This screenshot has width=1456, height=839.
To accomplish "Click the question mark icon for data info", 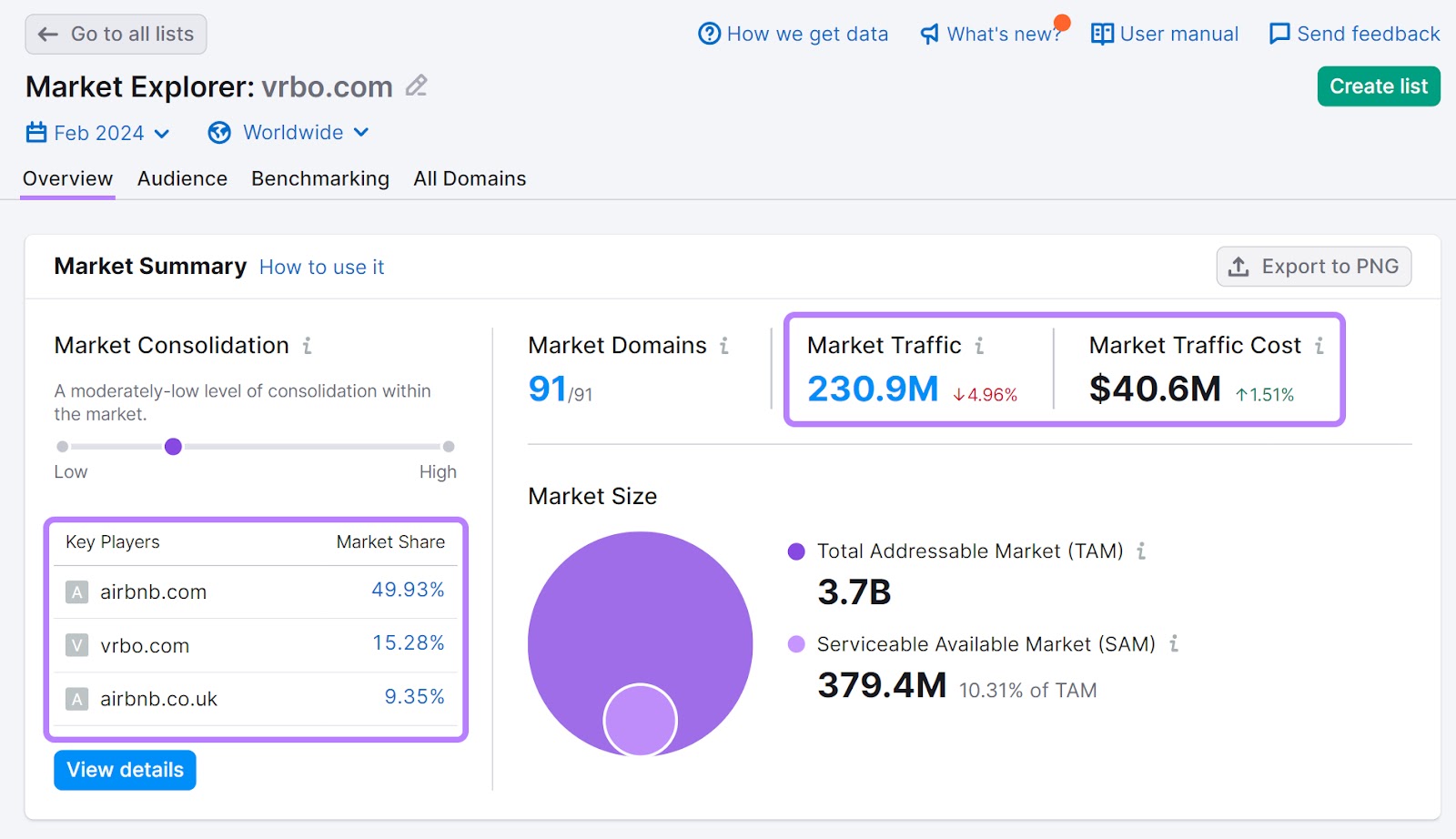I will click(x=709, y=34).
